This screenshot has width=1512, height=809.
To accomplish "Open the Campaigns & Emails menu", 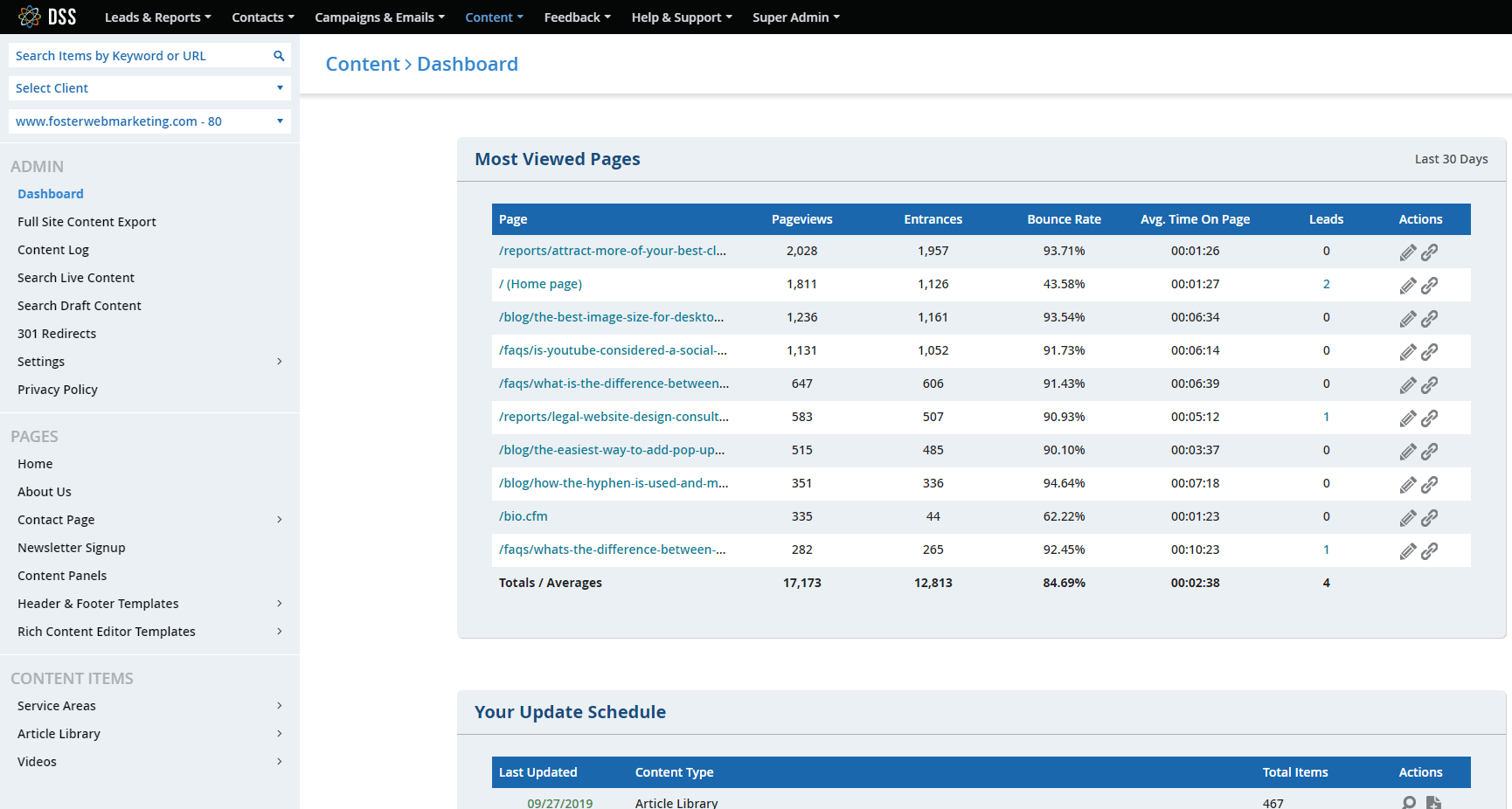I will (x=379, y=17).
